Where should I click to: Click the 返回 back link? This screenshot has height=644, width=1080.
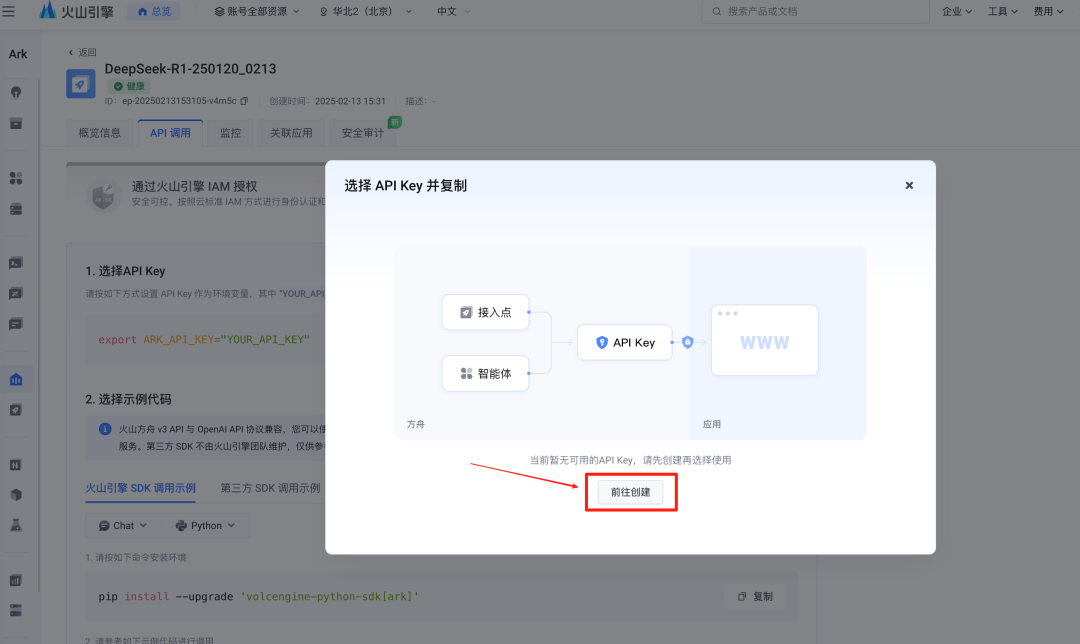[83, 52]
